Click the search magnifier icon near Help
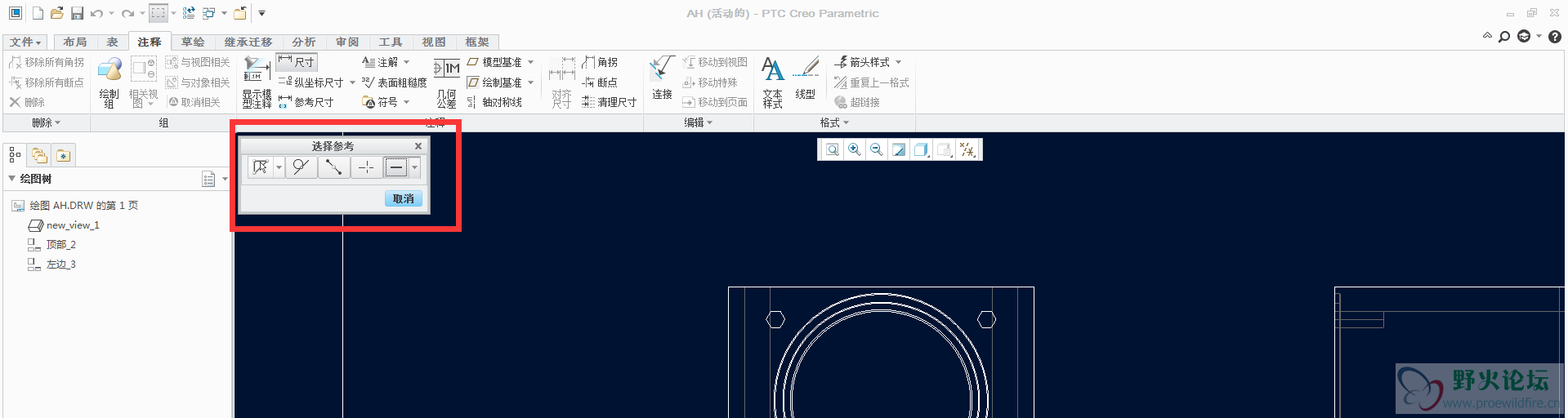Screen dimensions: 1568x418 1504,37
